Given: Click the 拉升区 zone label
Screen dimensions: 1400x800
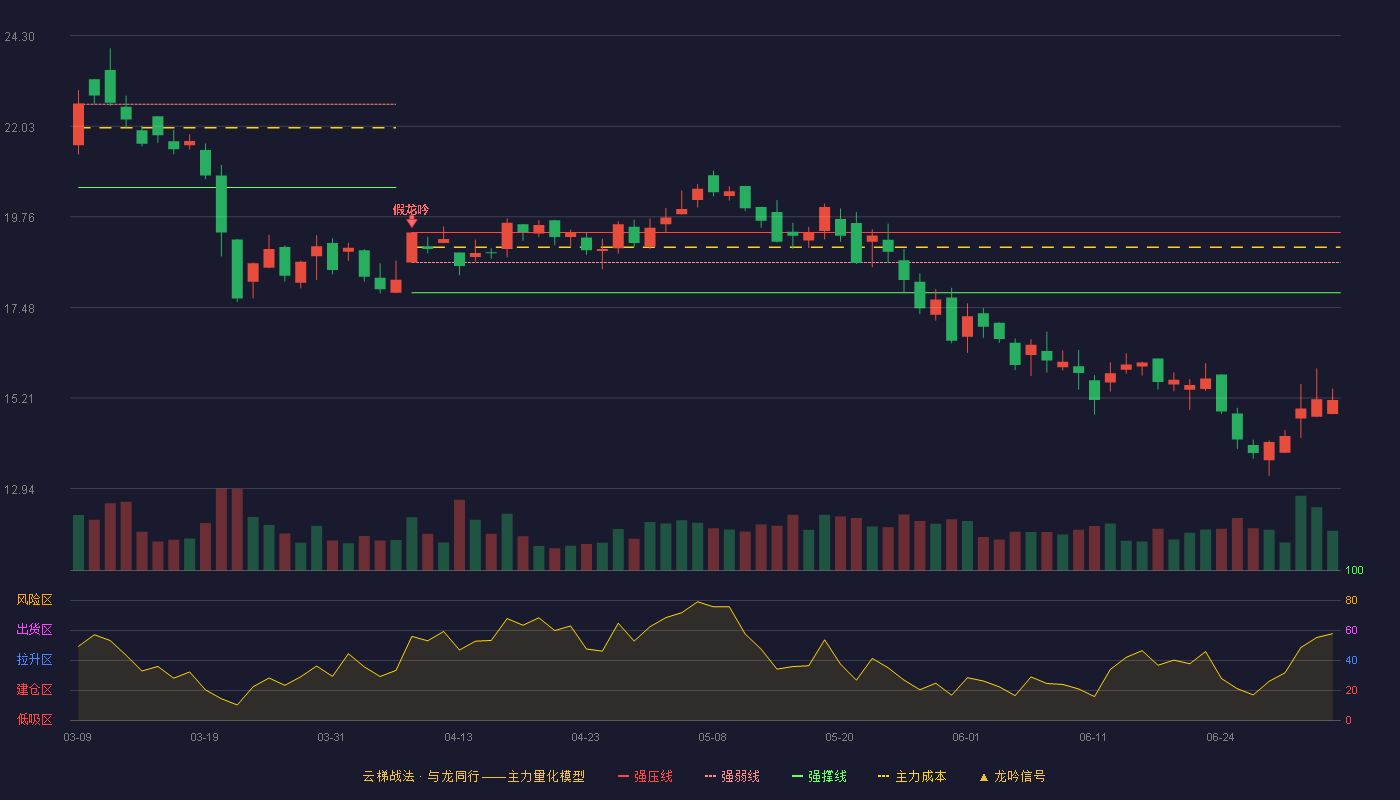Looking at the screenshot, I should tap(34, 660).
